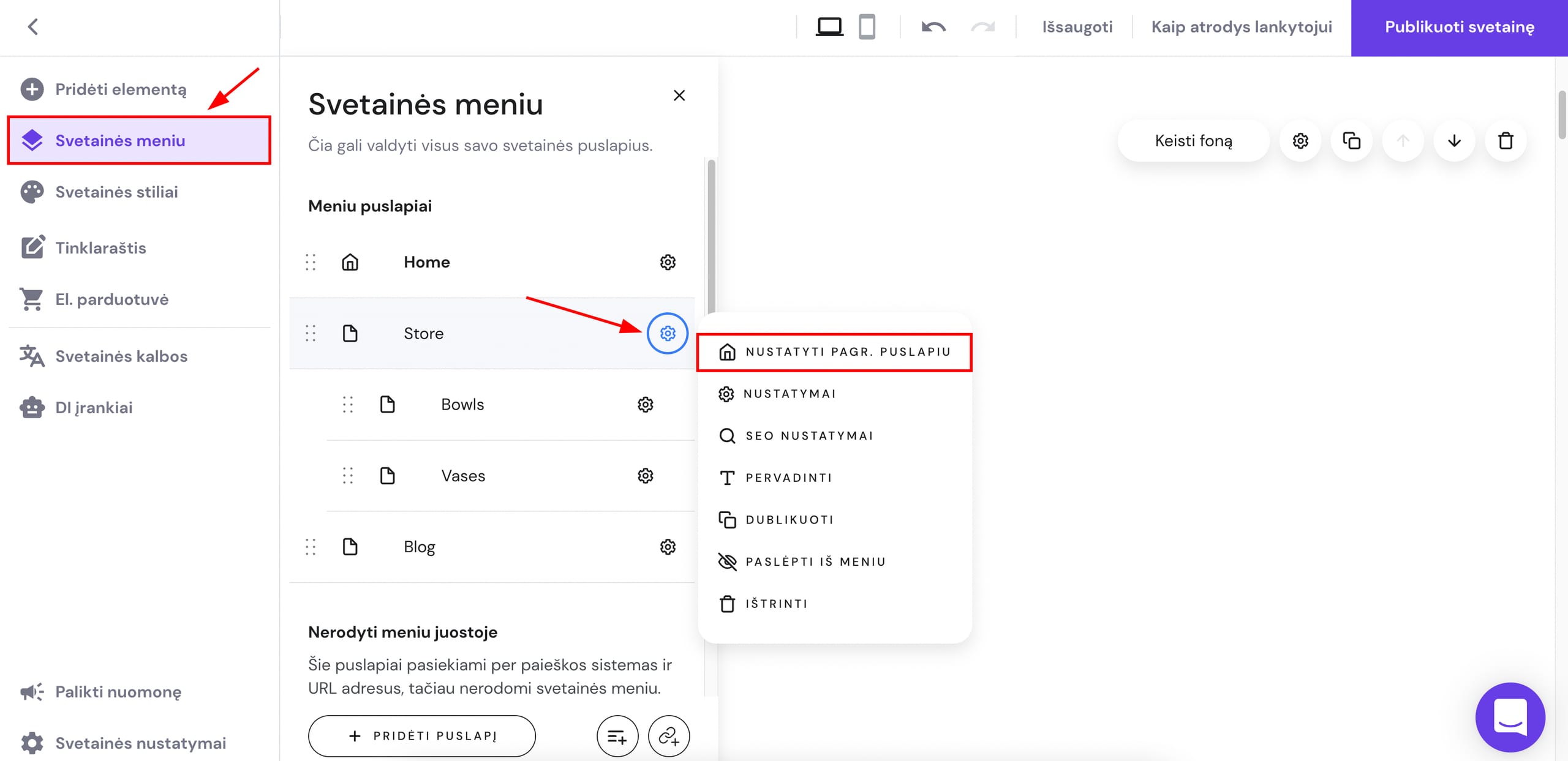This screenshot has width=1568, height=761.
Task: Select the Blog page row
Action: 492,547
